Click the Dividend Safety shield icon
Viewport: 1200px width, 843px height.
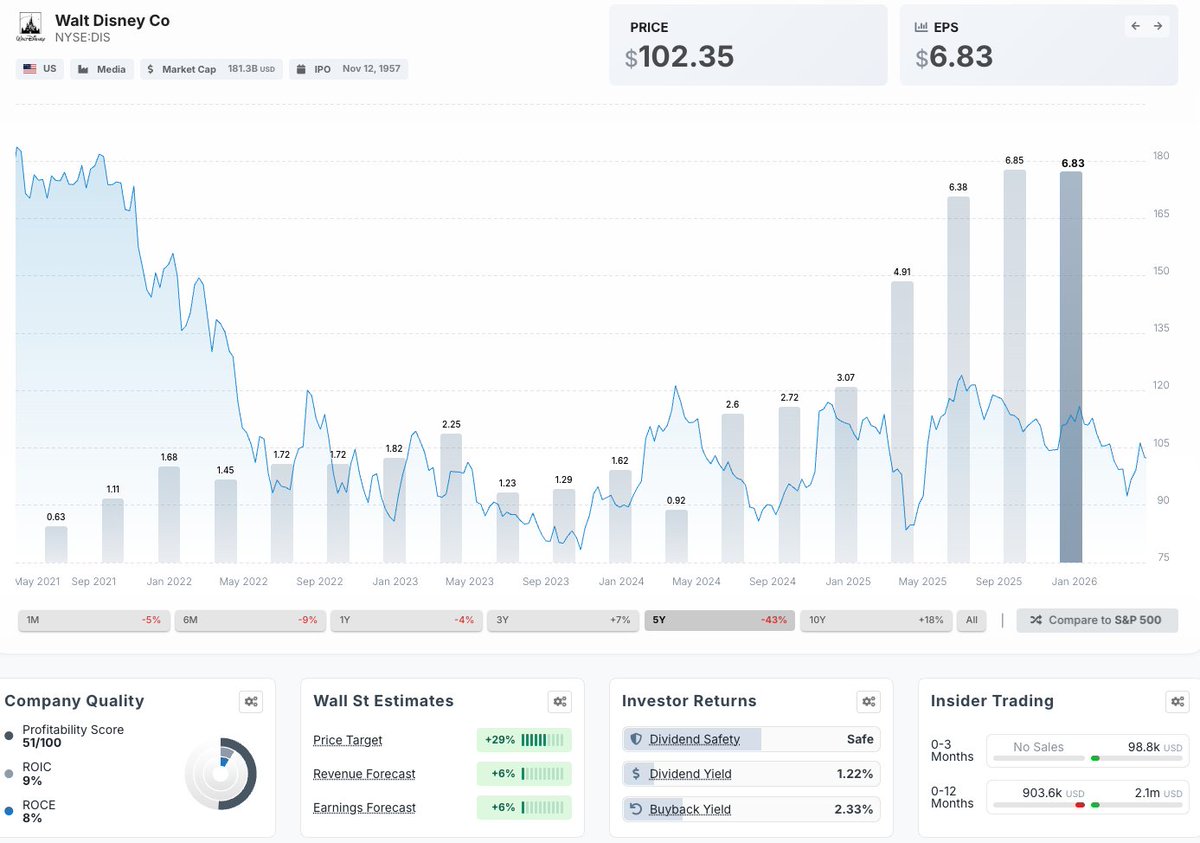tap(635, 739)
